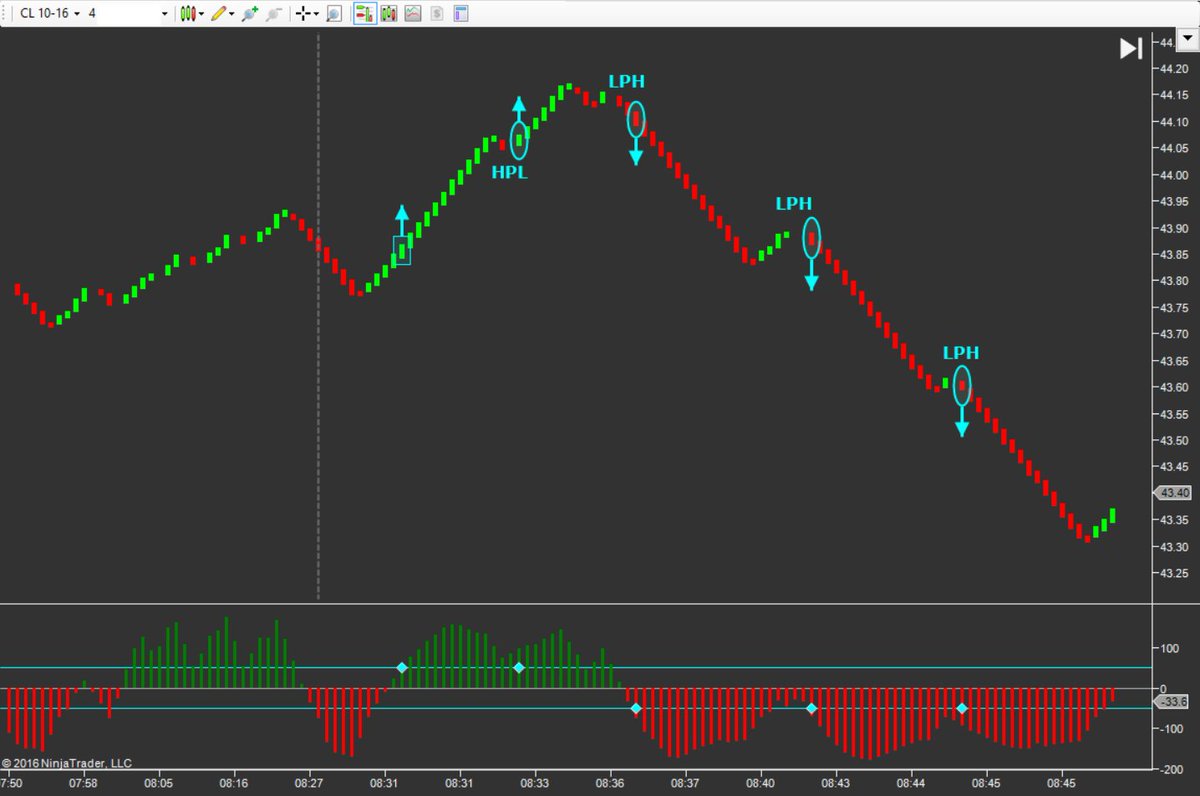Click the 43.60 price axis label
Viewport: 1200px width, 796px height.
tap(1172, 387)
